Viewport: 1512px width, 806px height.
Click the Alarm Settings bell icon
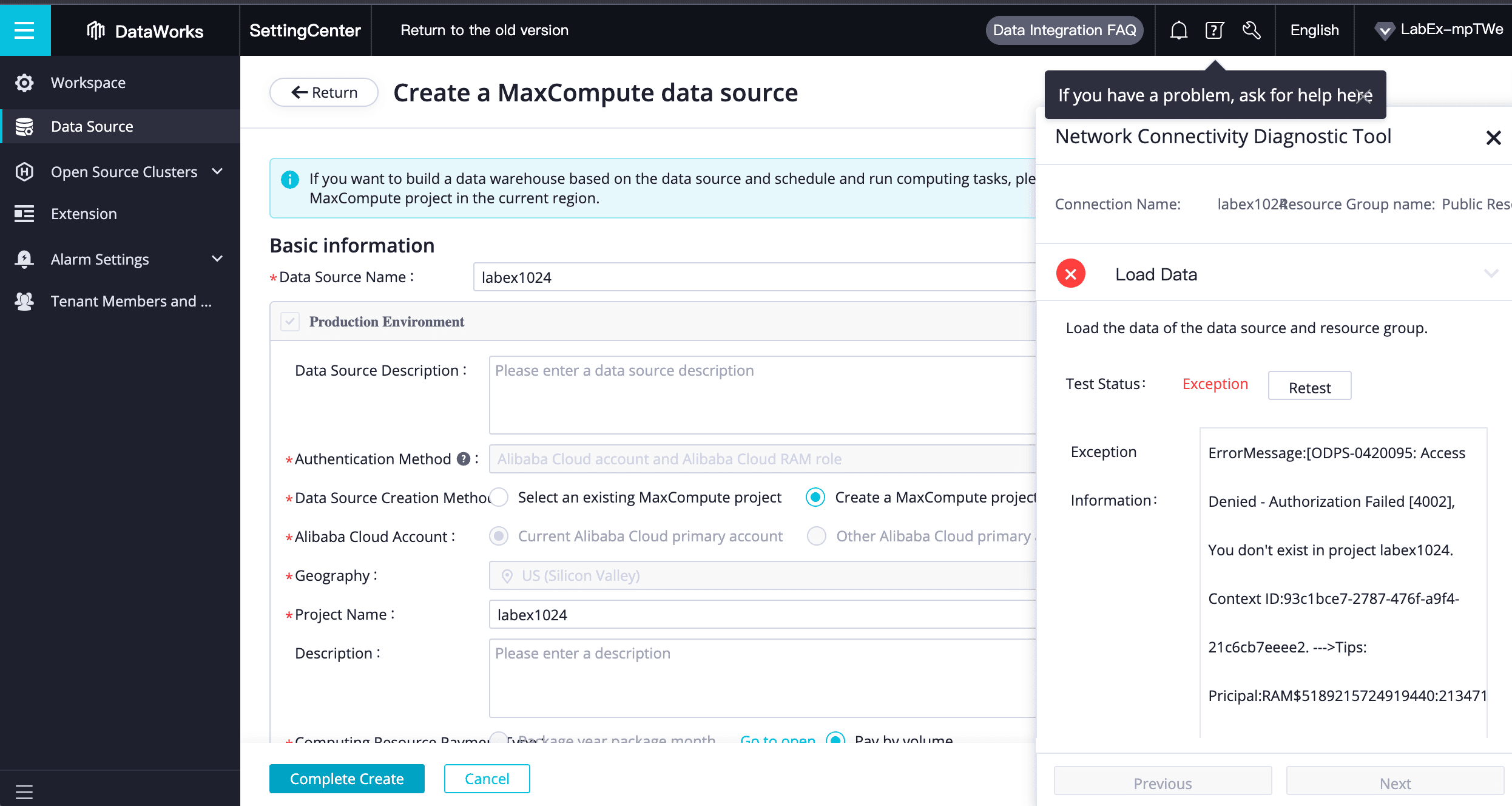[24, 259]
